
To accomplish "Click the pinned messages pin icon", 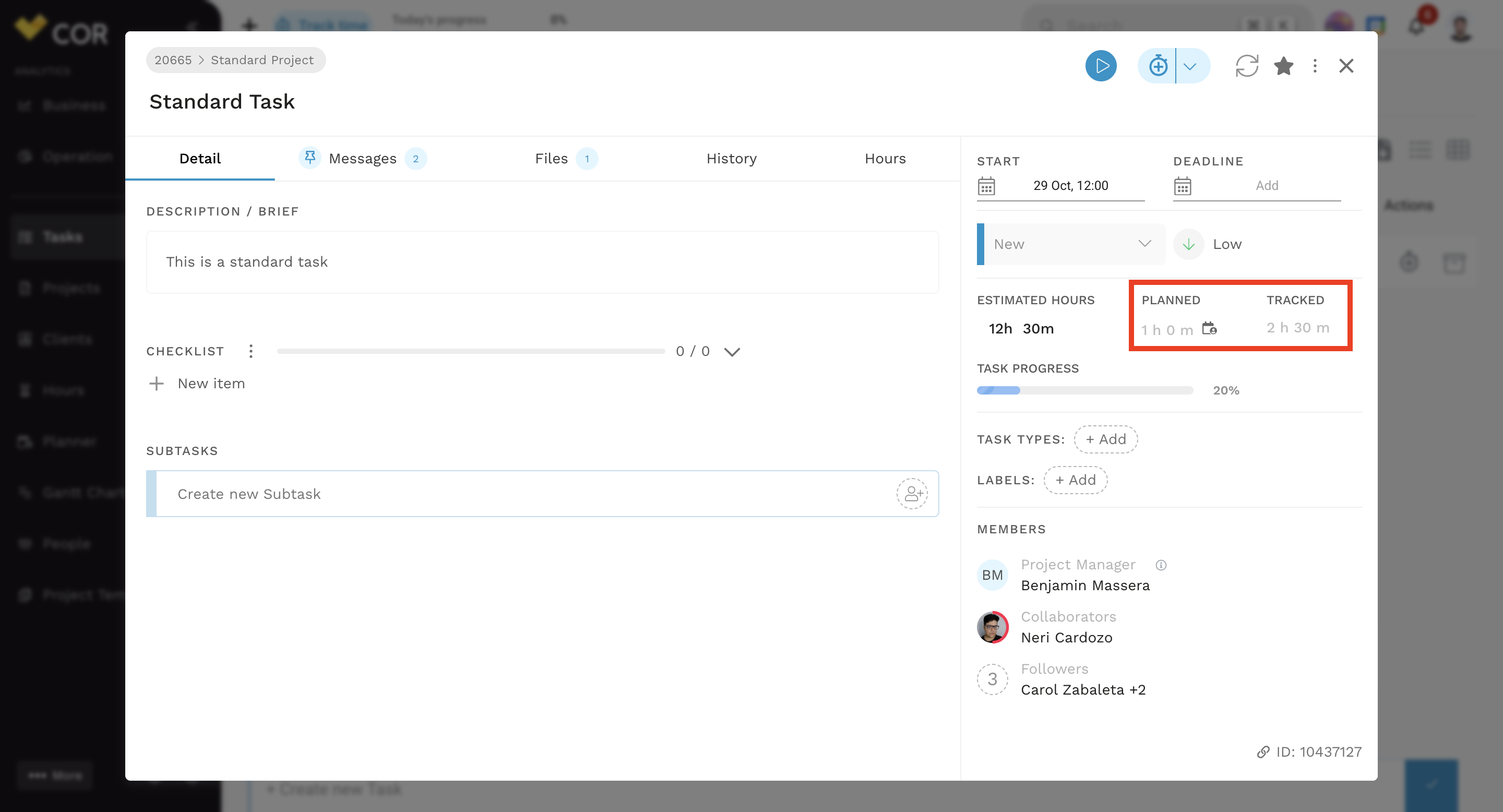I will tap(310, 158).
